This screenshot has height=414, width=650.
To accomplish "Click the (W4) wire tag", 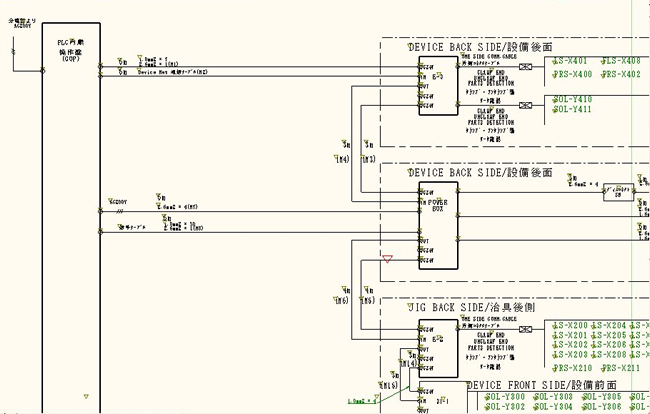I will [x=342, y=159].
